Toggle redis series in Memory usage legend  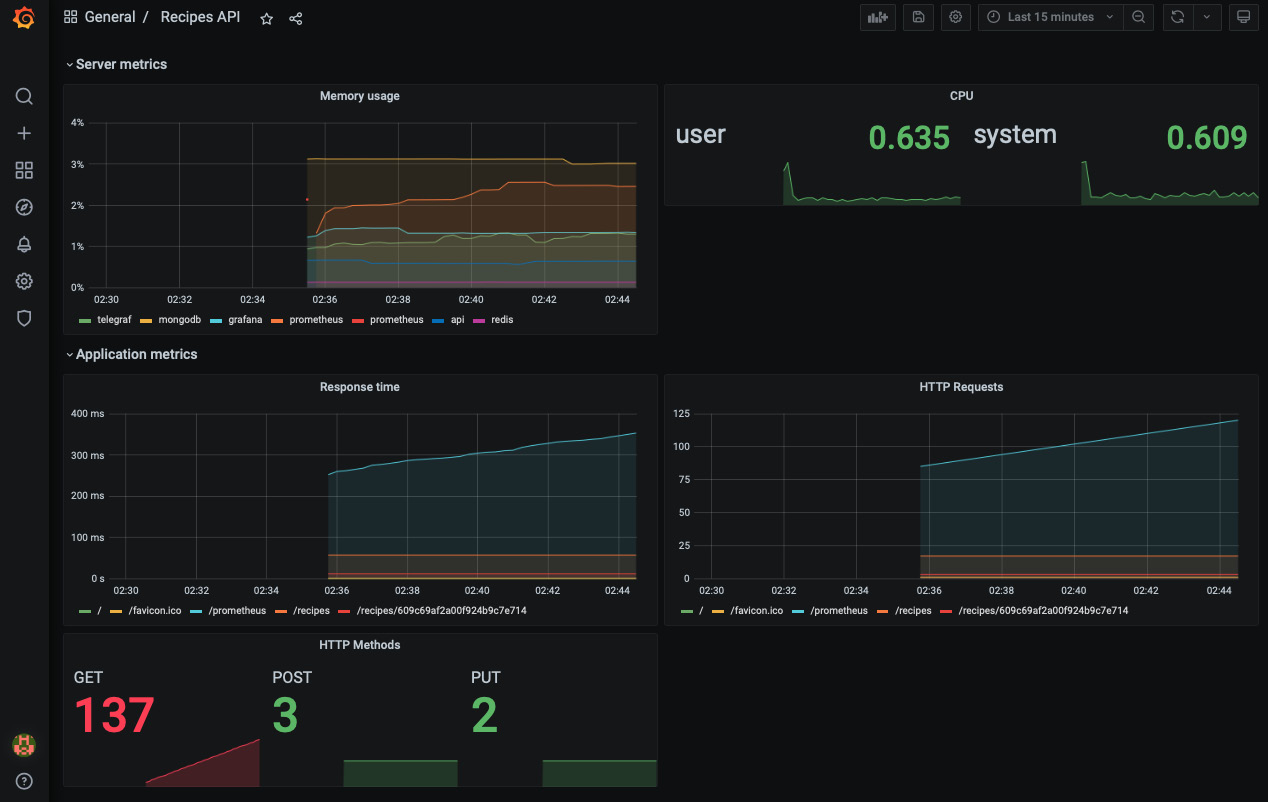[502, 320]
